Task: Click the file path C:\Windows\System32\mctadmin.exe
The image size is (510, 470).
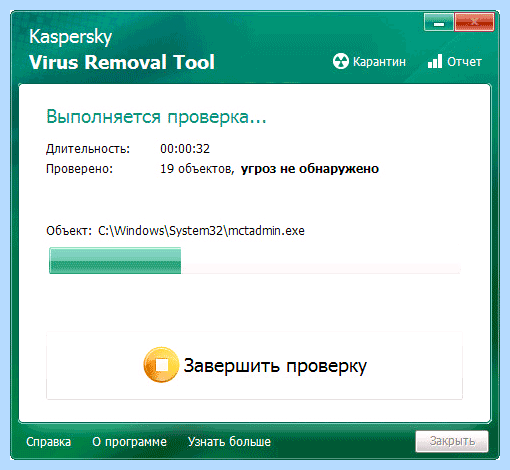Action: point(201,231)
